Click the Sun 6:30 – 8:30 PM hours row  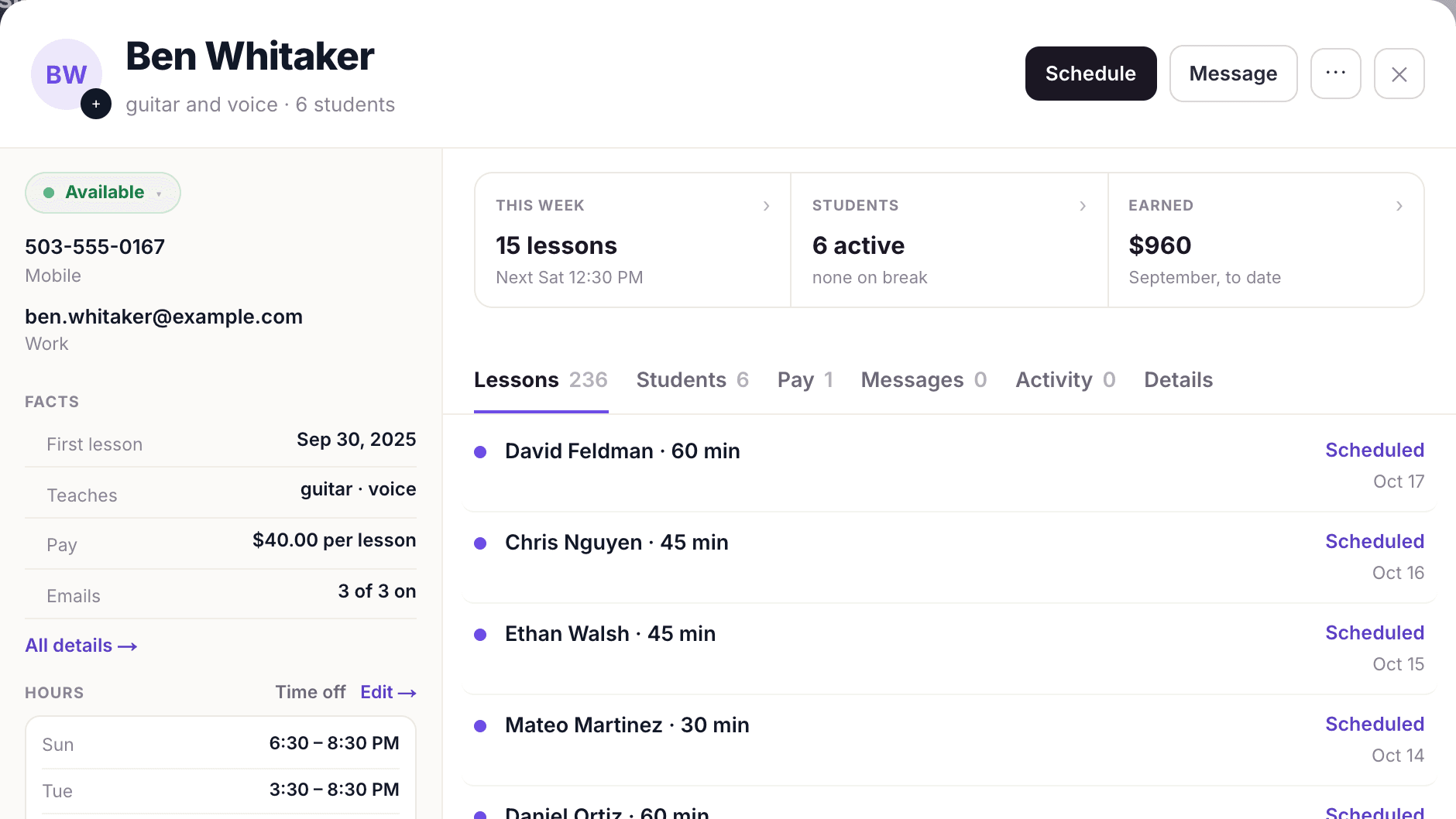(221, 744)
